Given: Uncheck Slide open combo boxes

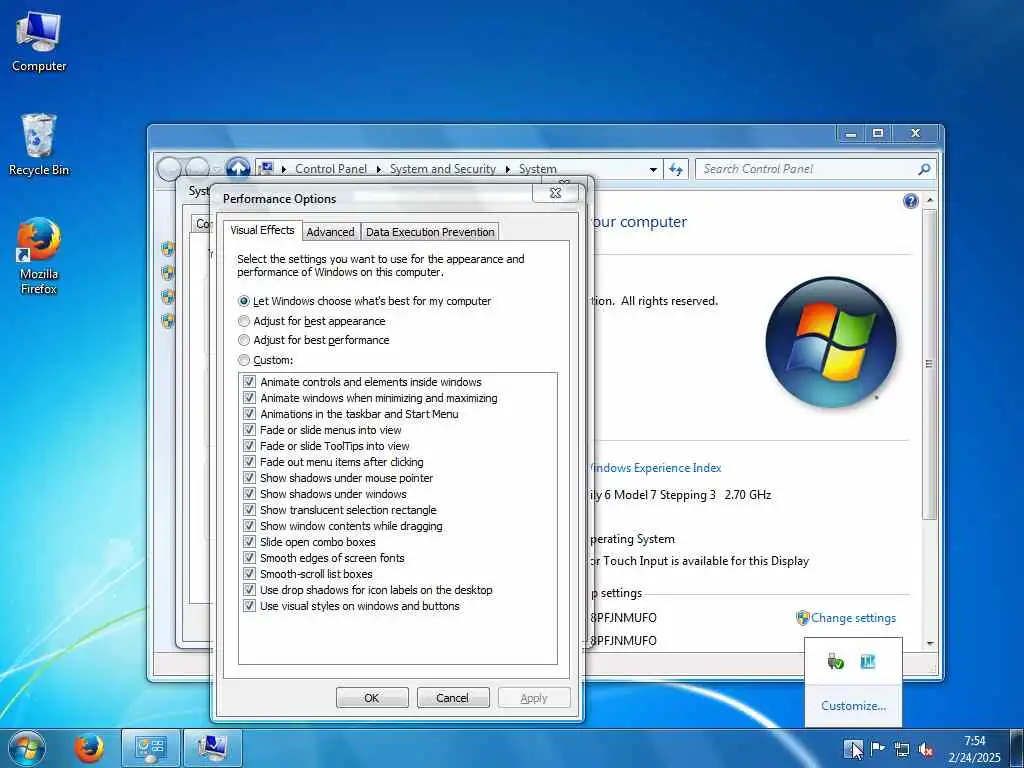Looking at the screenshot, I should pyautogui.click(x=249, y=542).
